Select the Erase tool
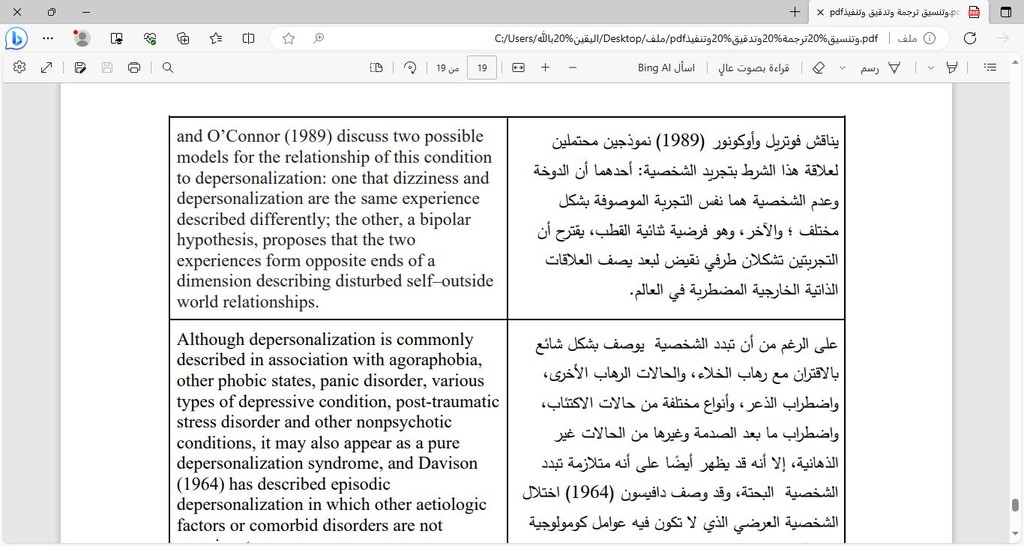The width and height of the screenshot is (1024, 546). tap(818, 67)
